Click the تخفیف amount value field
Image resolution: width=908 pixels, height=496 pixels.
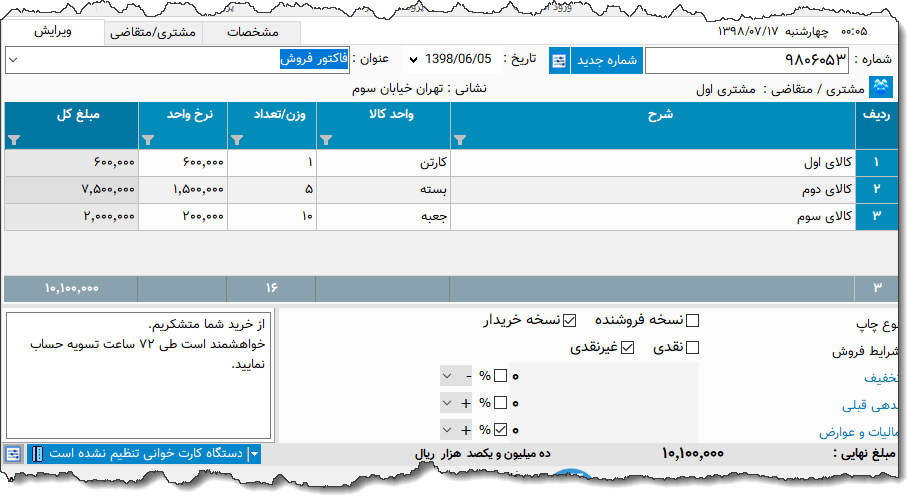point(605,376)
